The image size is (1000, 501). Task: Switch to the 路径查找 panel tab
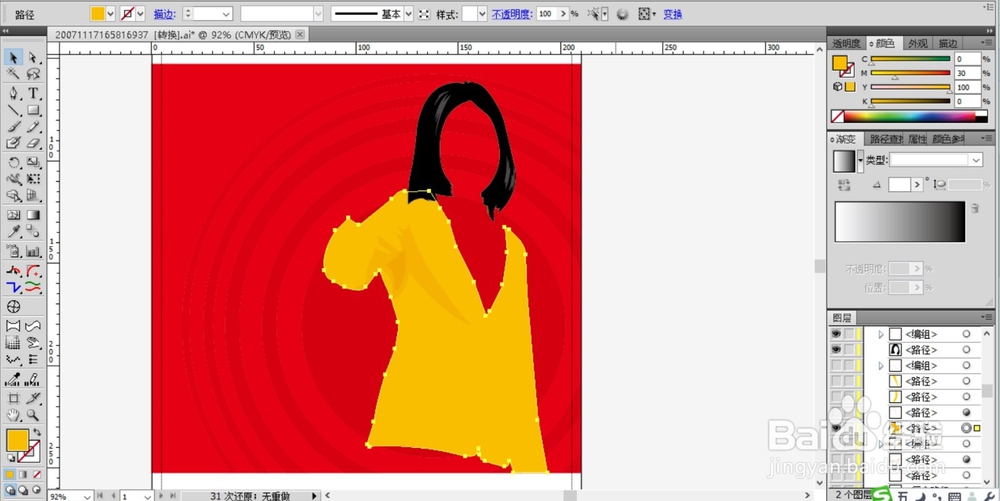pyautogui.click(x=886, y=139)
